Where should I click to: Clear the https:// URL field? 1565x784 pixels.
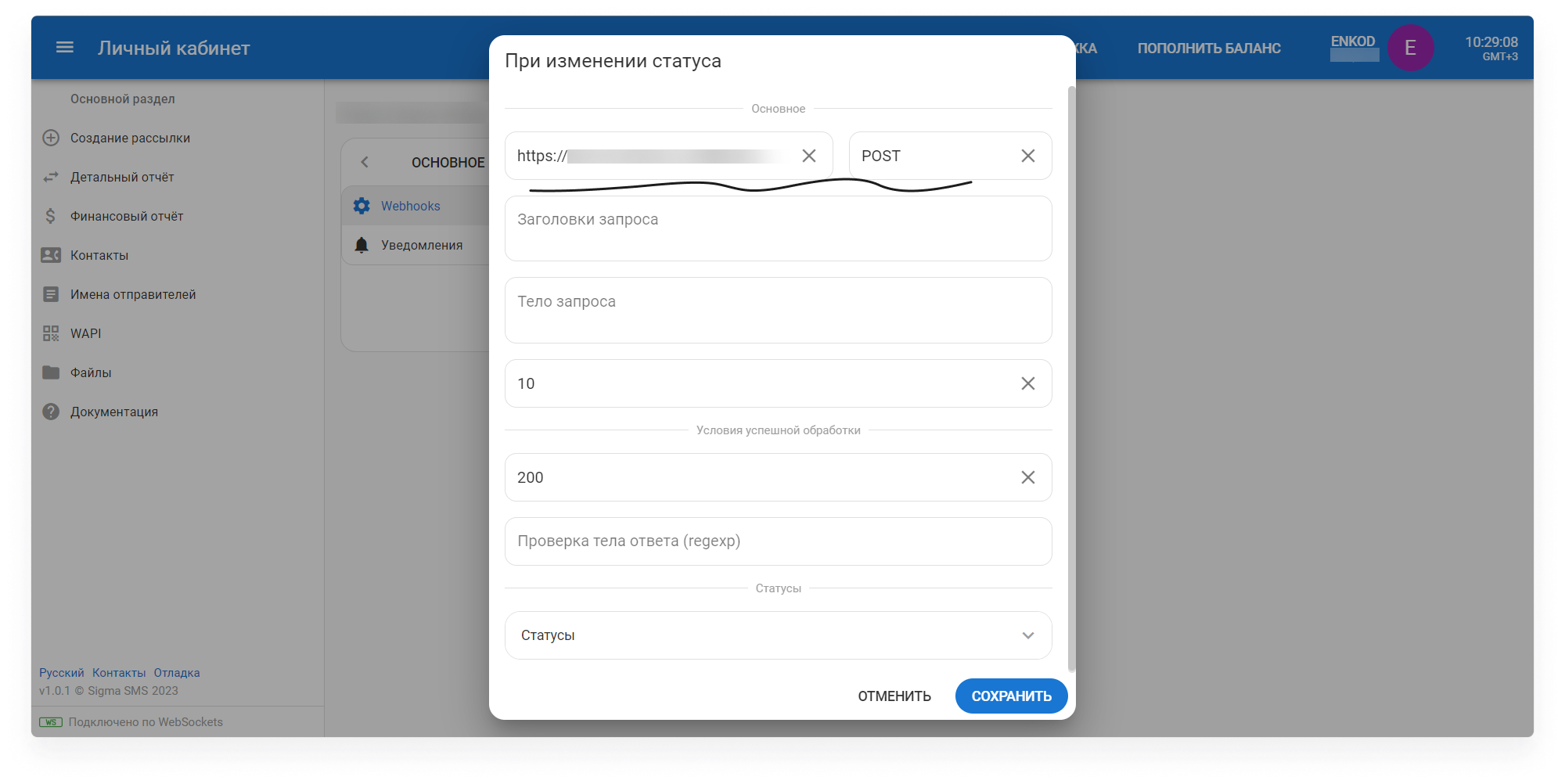(809, 156)
